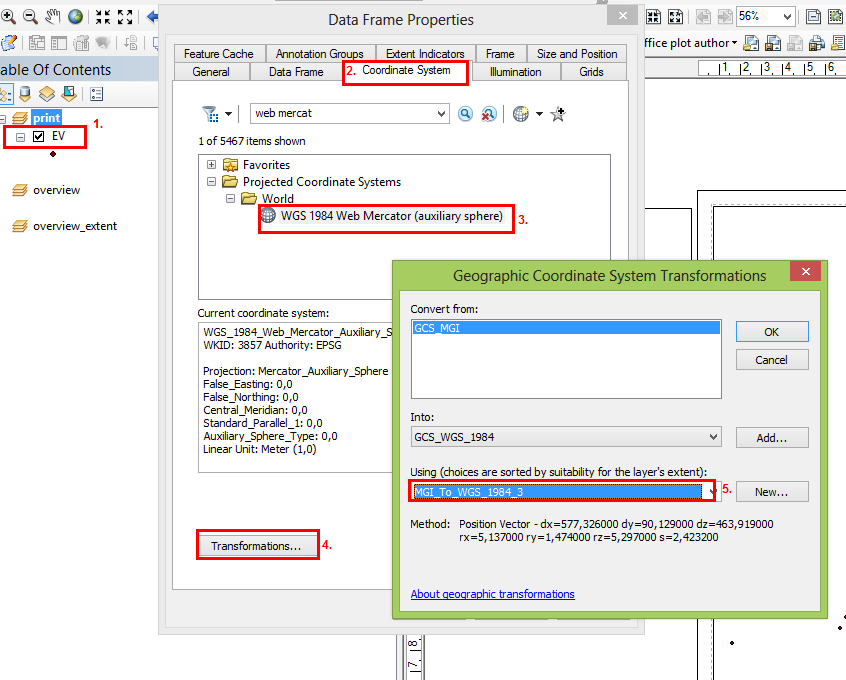The image size is (846, 680).
Task: Add Web Mercator to Favorites star
Action: pos(558,114)
